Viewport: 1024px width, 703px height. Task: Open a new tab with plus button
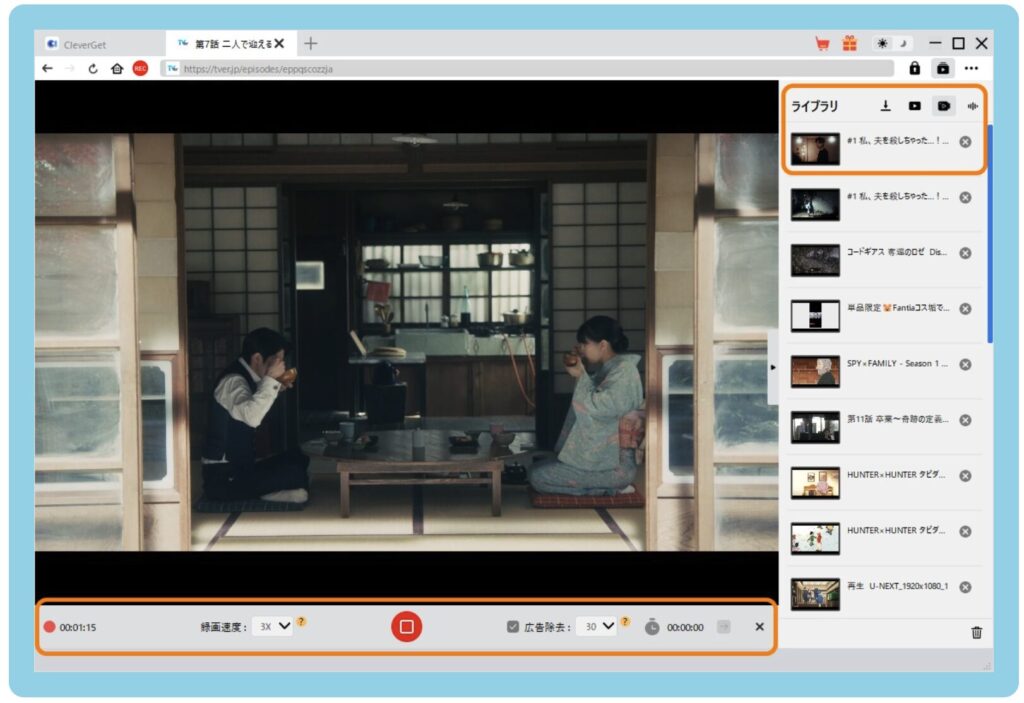311,43
